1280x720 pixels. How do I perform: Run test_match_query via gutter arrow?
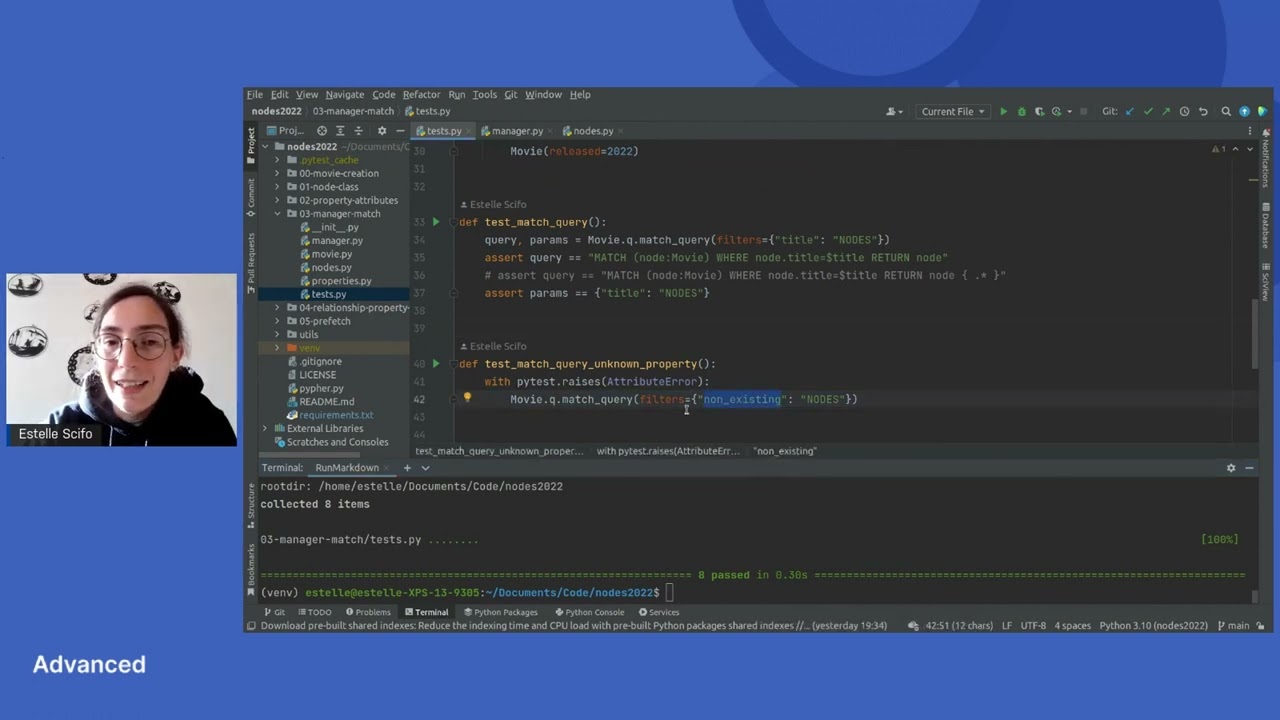(436, 222)
